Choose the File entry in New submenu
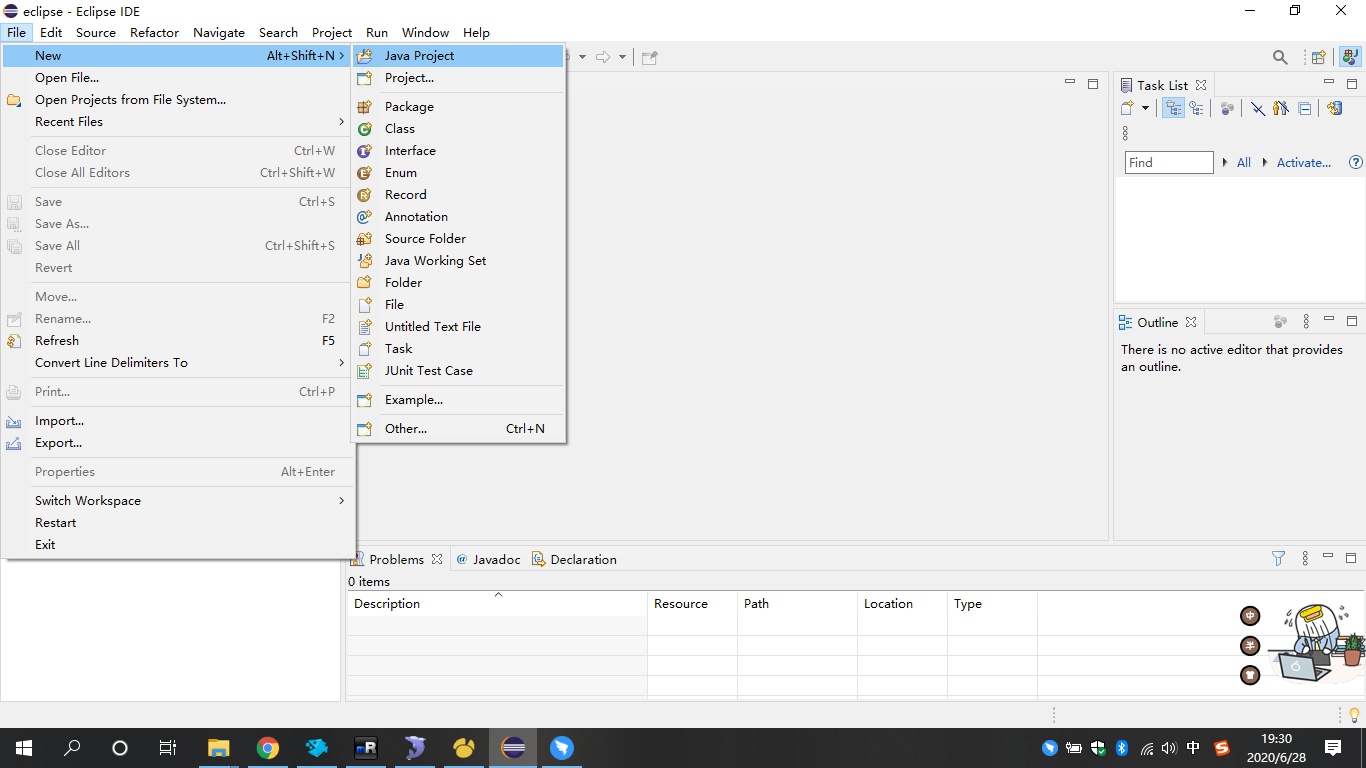The width and height of the screenshot is (1366, 768). (458, 305)
